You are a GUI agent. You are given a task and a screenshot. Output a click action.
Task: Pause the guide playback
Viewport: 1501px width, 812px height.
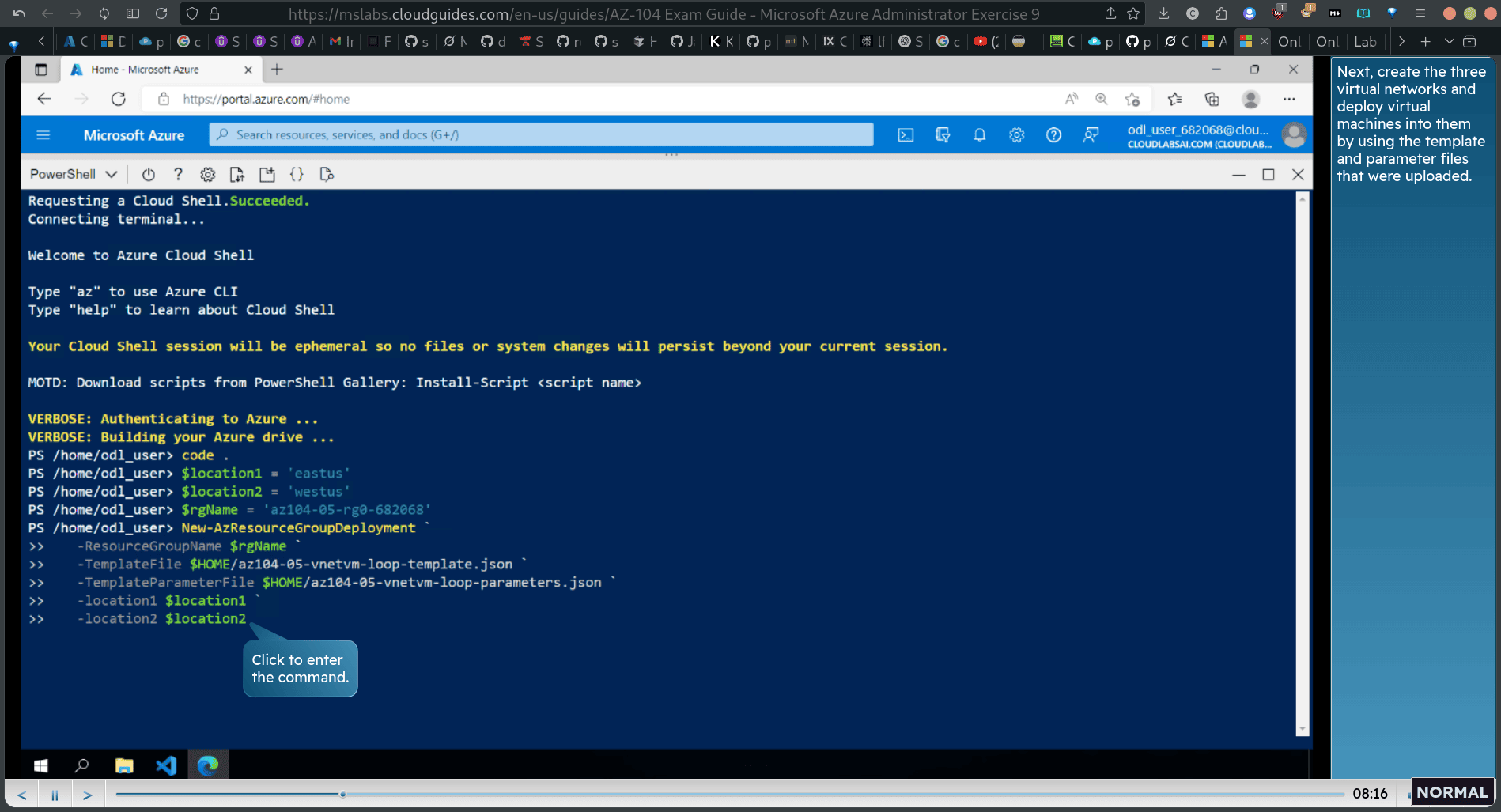pyautogui.click(x=55, y=795)
